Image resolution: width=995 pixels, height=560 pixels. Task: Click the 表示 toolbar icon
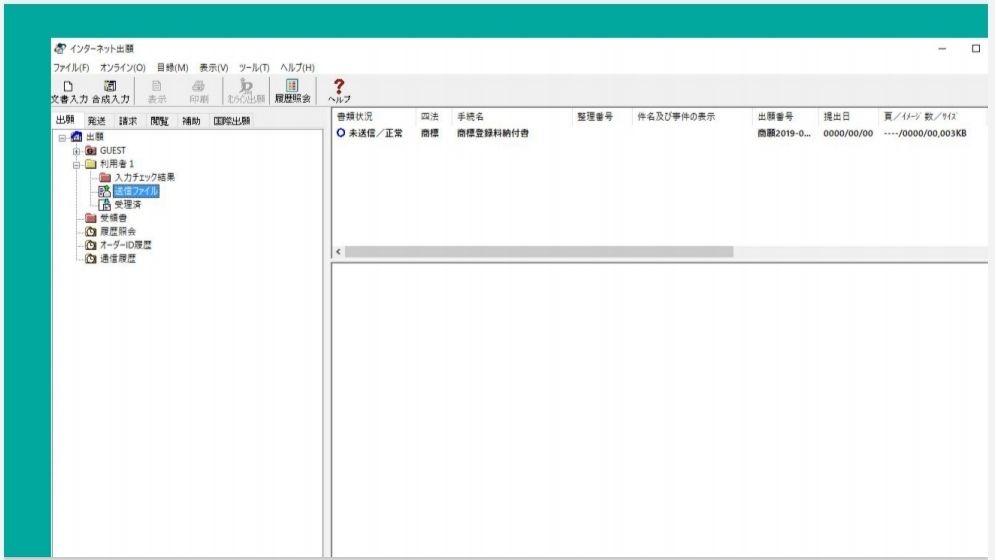click(157, 91)
